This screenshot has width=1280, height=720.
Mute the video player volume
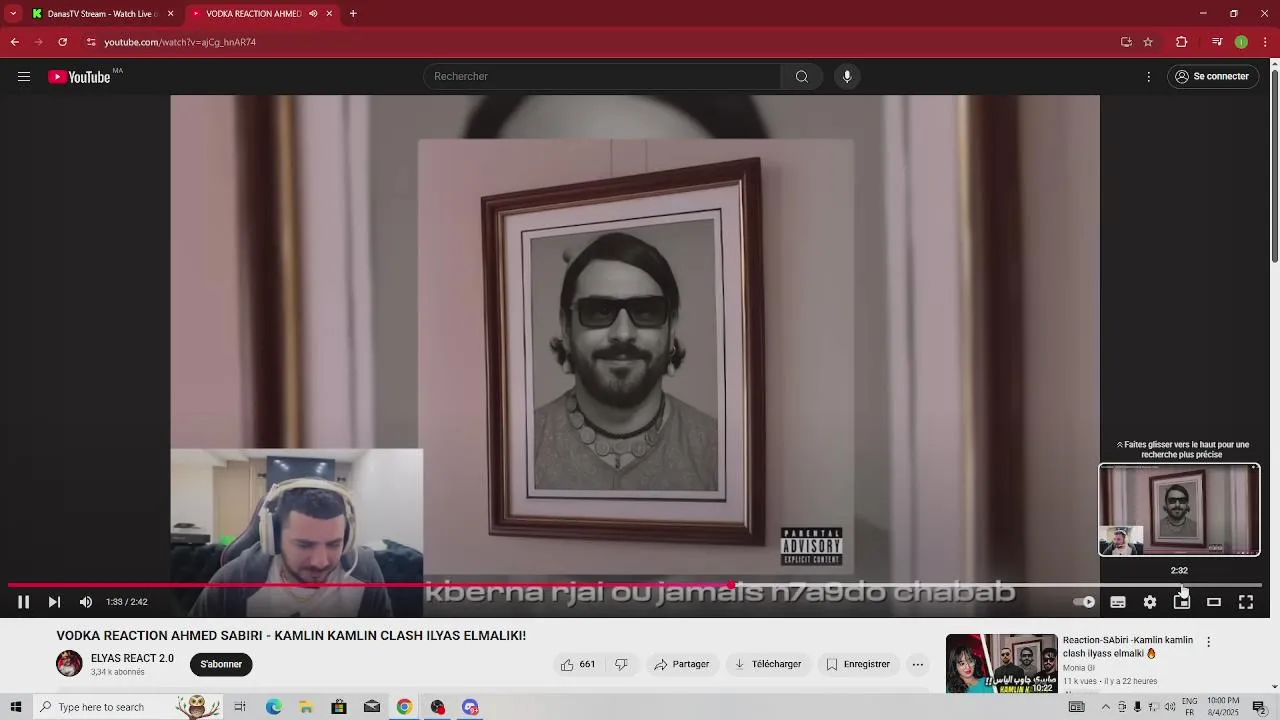point(85,602)
